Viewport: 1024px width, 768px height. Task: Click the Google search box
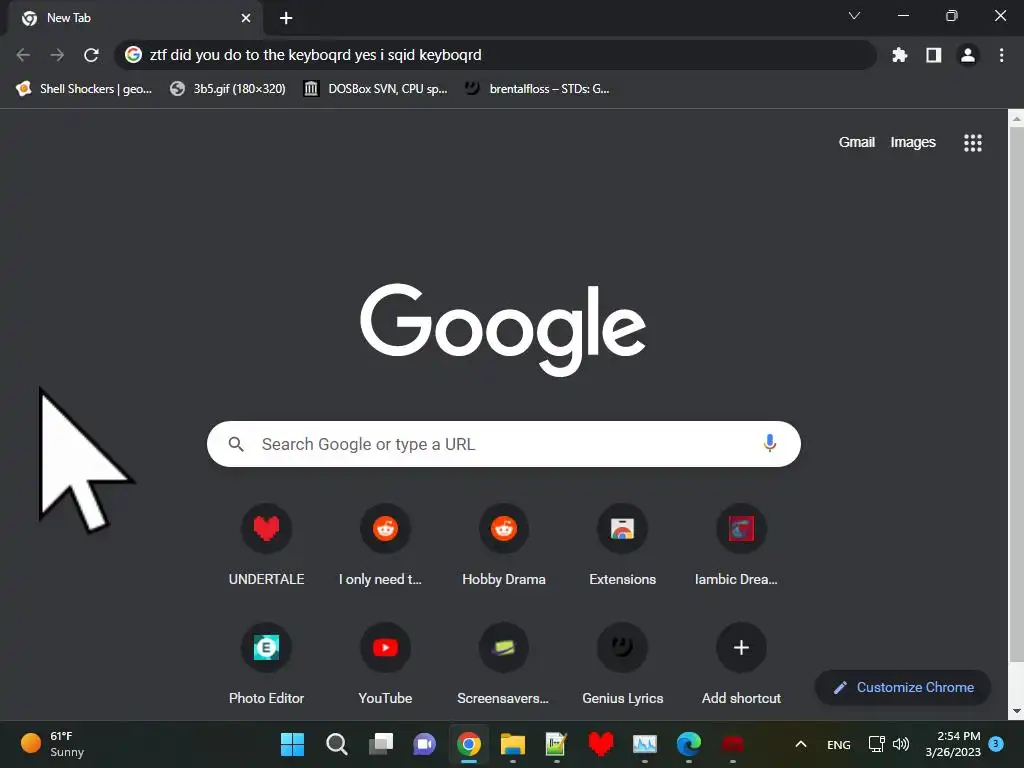tap(504, 444)
